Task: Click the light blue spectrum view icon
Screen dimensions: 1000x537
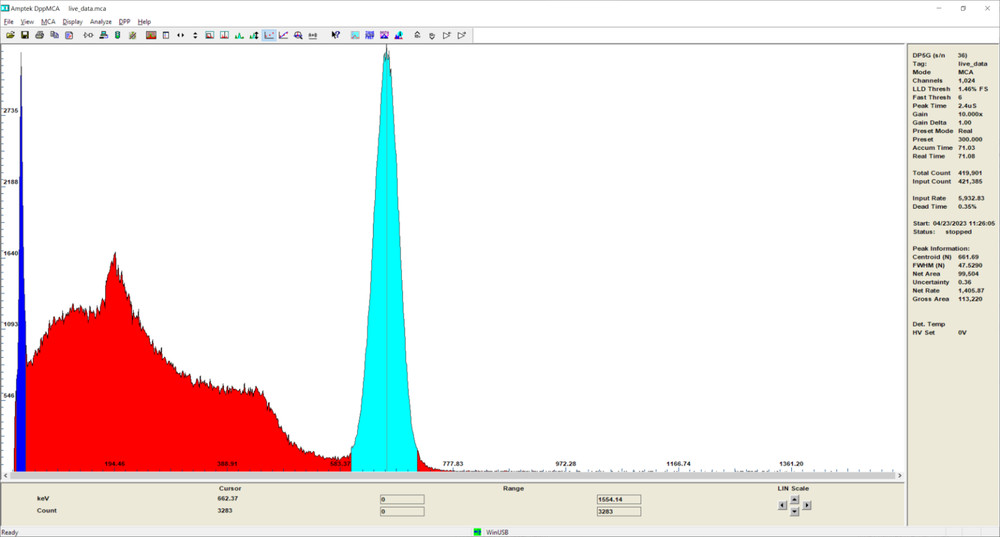Action: coord(355,36)
